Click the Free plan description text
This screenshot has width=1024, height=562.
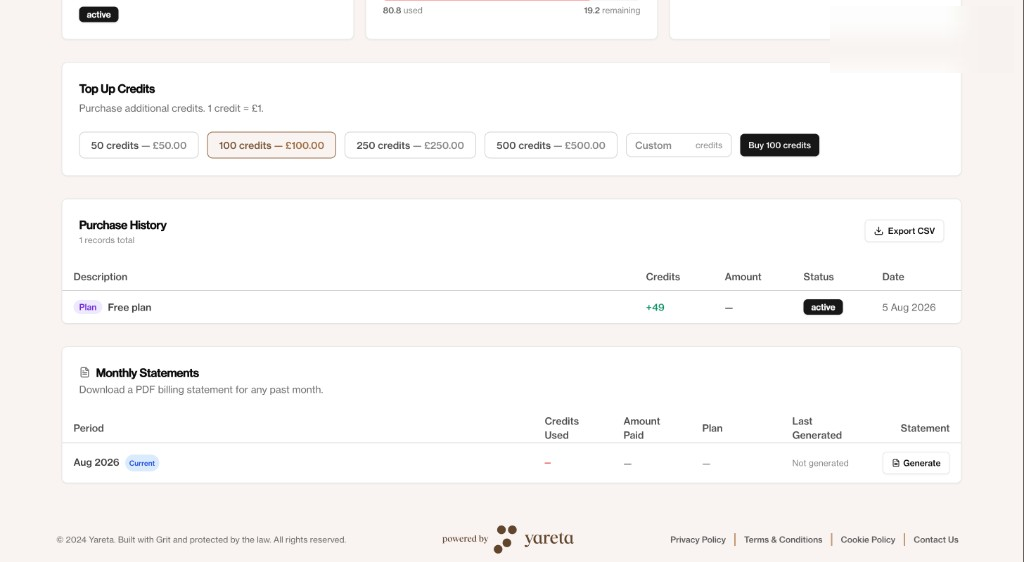[129, 307]
